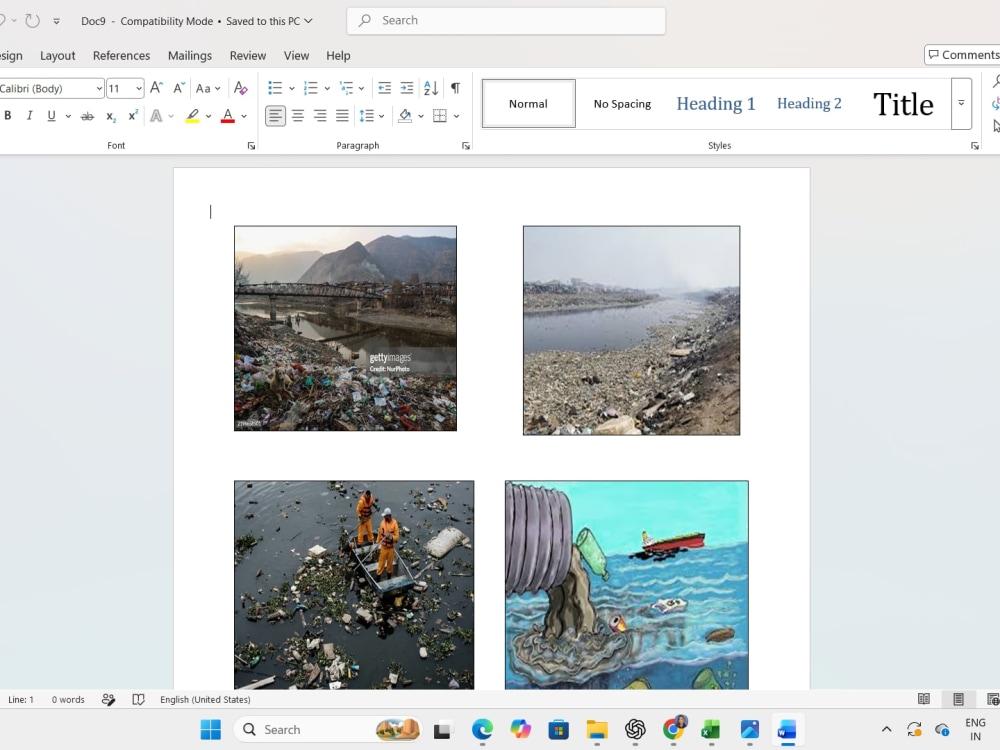Apply Numbering list icon

(x=311, y=88)
